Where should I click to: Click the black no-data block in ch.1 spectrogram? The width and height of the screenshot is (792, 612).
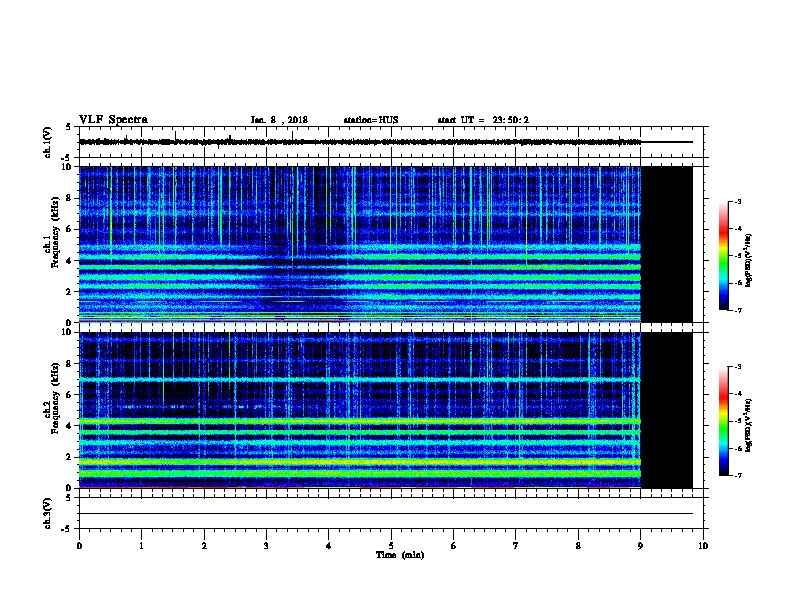667,244
